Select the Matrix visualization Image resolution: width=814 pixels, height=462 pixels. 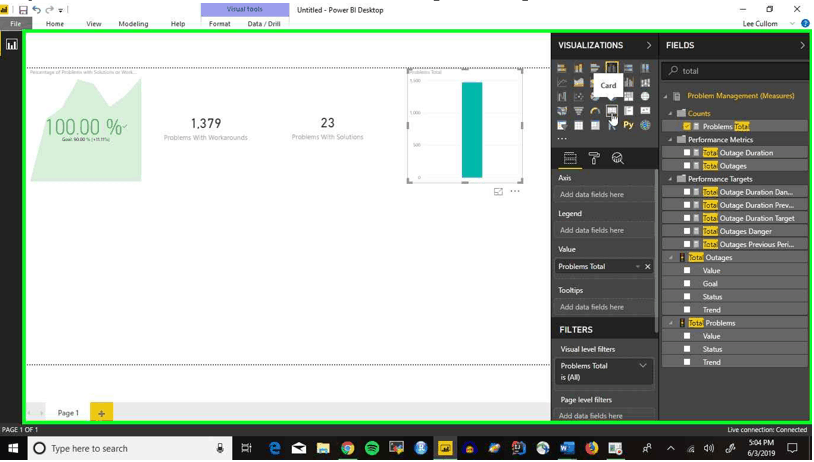tap(595, 125)
